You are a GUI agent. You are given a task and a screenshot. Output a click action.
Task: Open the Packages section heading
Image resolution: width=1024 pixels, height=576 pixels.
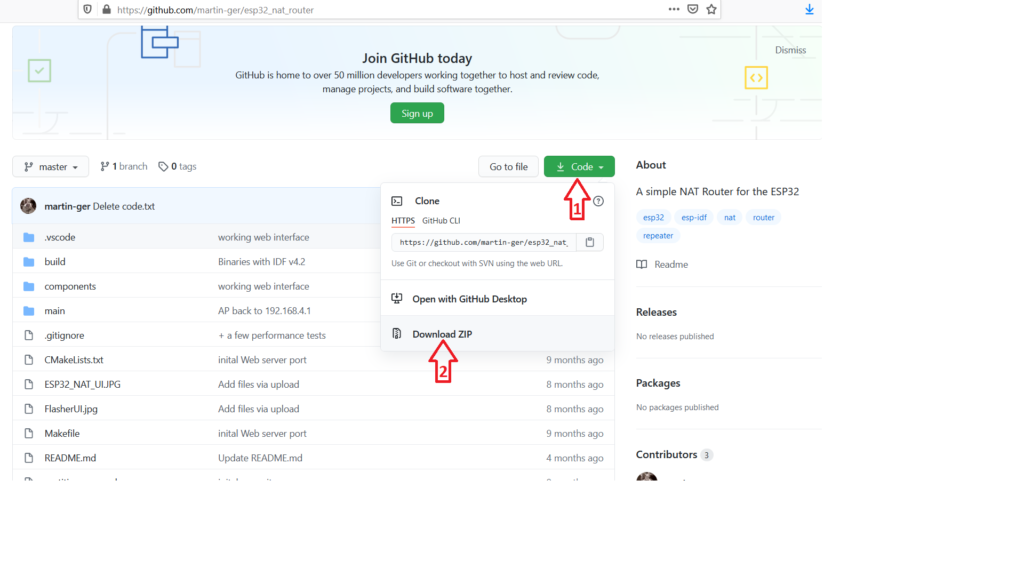pos(658,383)
